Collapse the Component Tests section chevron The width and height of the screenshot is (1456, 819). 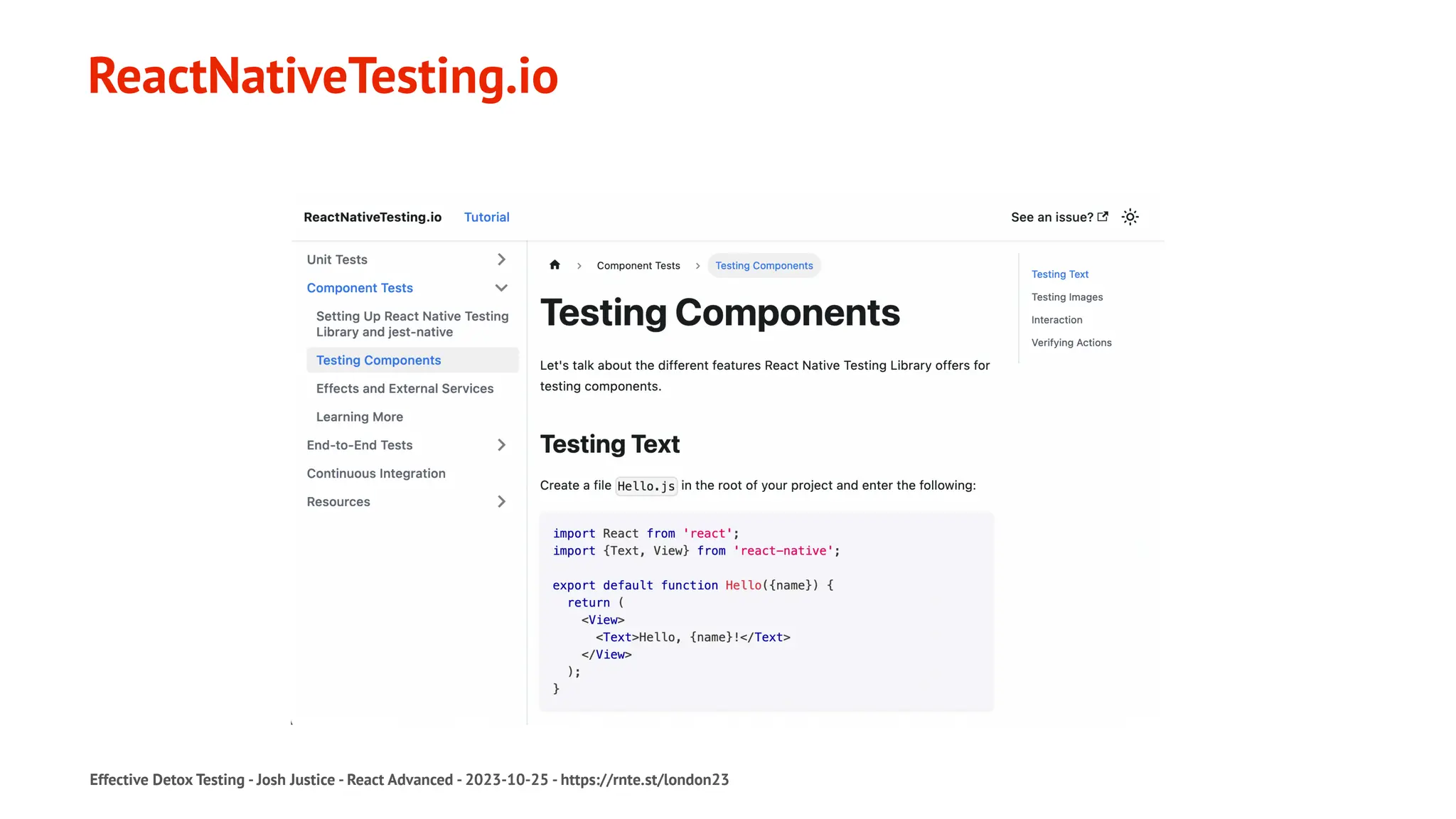(x=501, y=288)
